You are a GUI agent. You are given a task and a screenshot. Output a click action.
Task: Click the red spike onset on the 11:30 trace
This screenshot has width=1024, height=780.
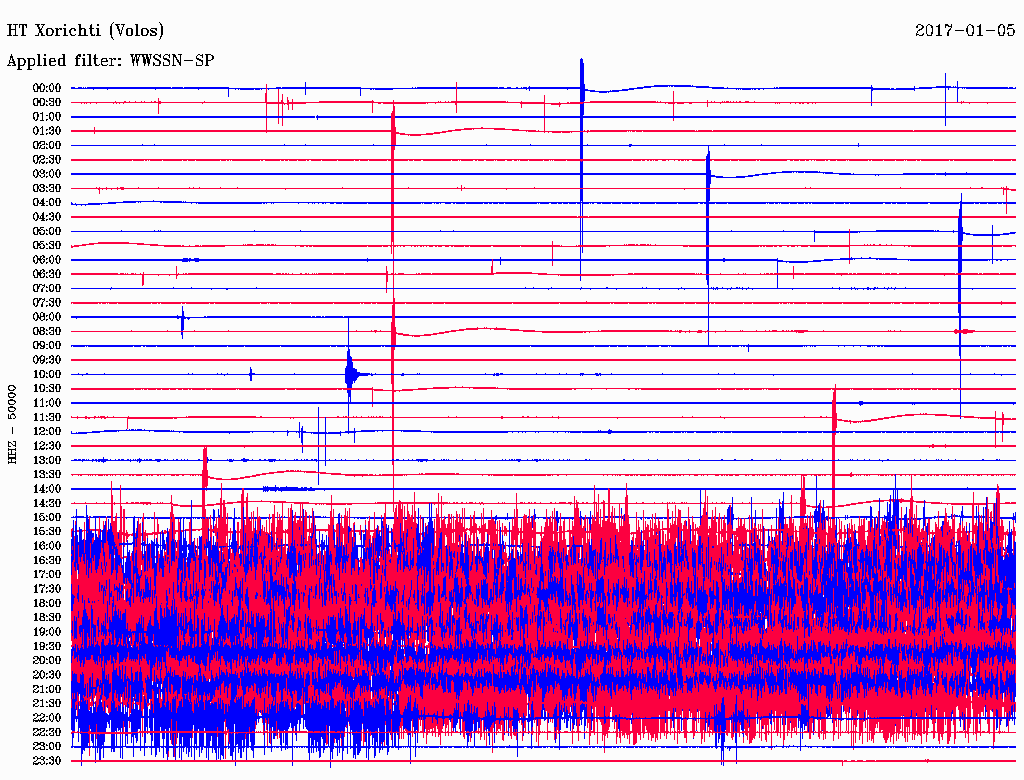pyautogui.click(x=833, y=412)
